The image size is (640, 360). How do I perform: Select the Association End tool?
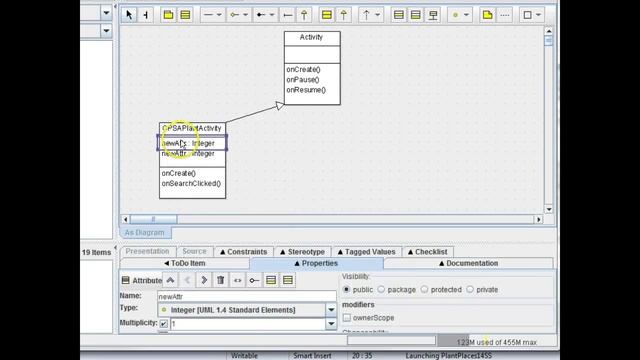(x=288, y=15)
